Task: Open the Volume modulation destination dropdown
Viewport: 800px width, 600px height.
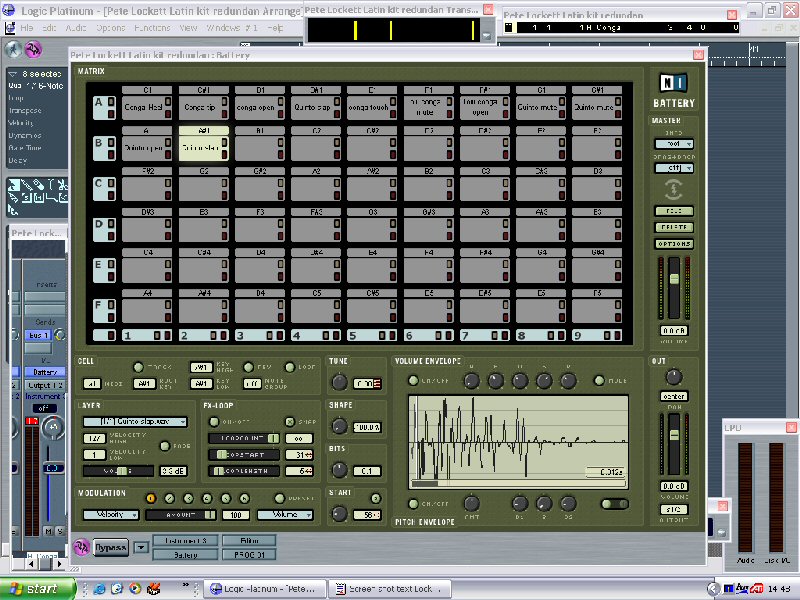Action: click(x=284, y=514)
